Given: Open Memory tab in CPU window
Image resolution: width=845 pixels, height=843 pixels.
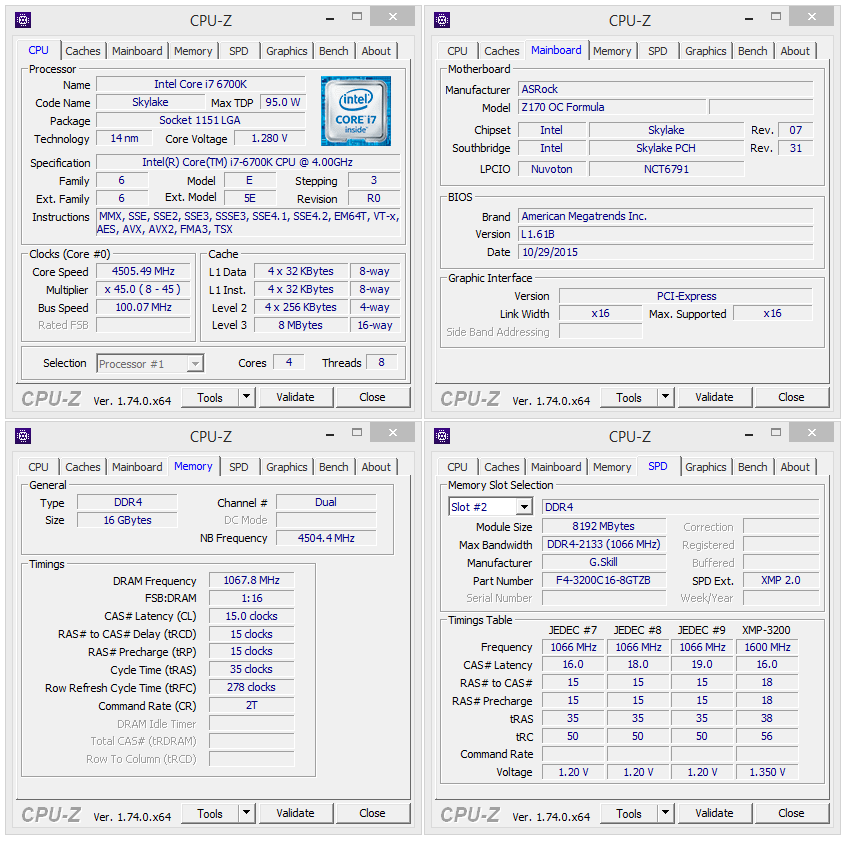Looking at the screenshot, I should click(x=193, y=51).
